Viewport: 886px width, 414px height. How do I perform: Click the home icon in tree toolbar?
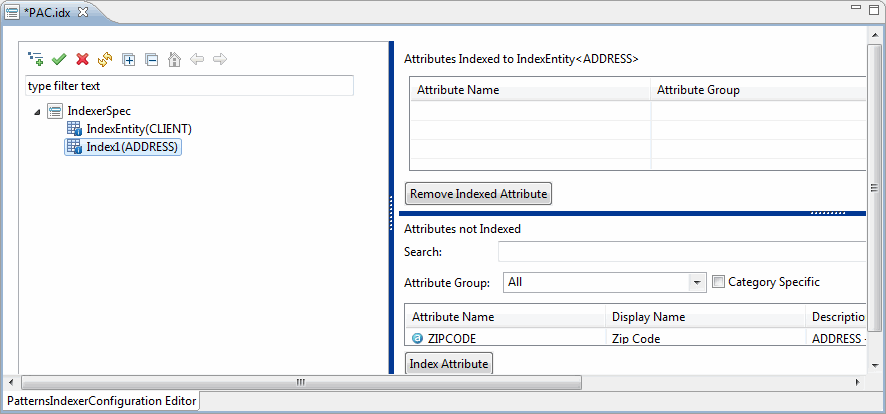pyautogui.click(x=175, y=59)
